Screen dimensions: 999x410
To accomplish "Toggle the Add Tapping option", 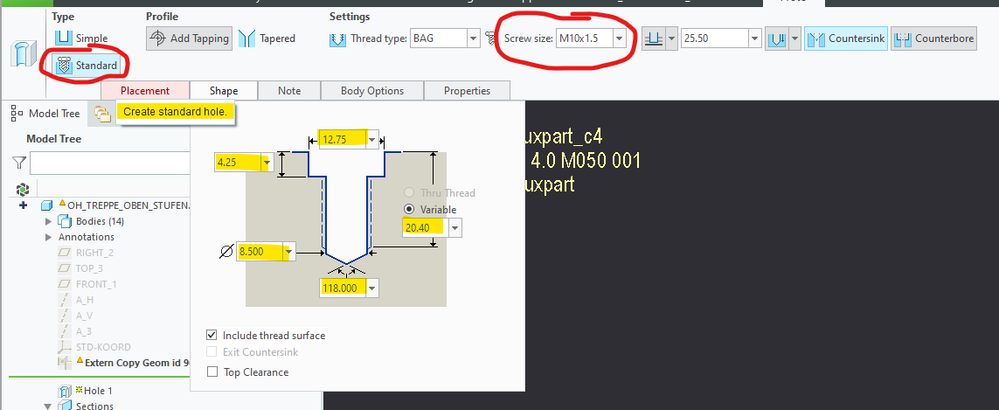I will 190,38.
